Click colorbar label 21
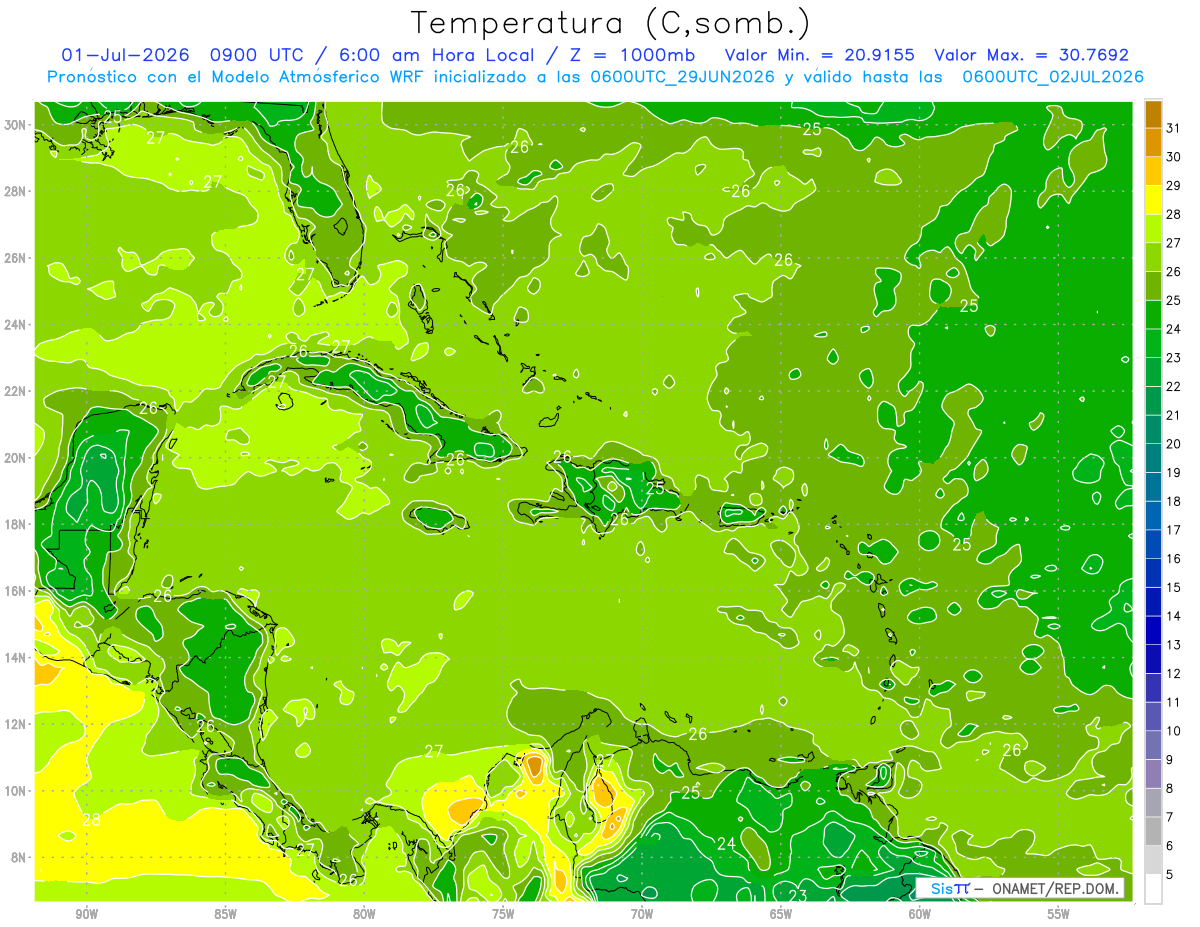Image resolution: width=1200 pixels, height=927 pixels. click(x=1174, y=415)
